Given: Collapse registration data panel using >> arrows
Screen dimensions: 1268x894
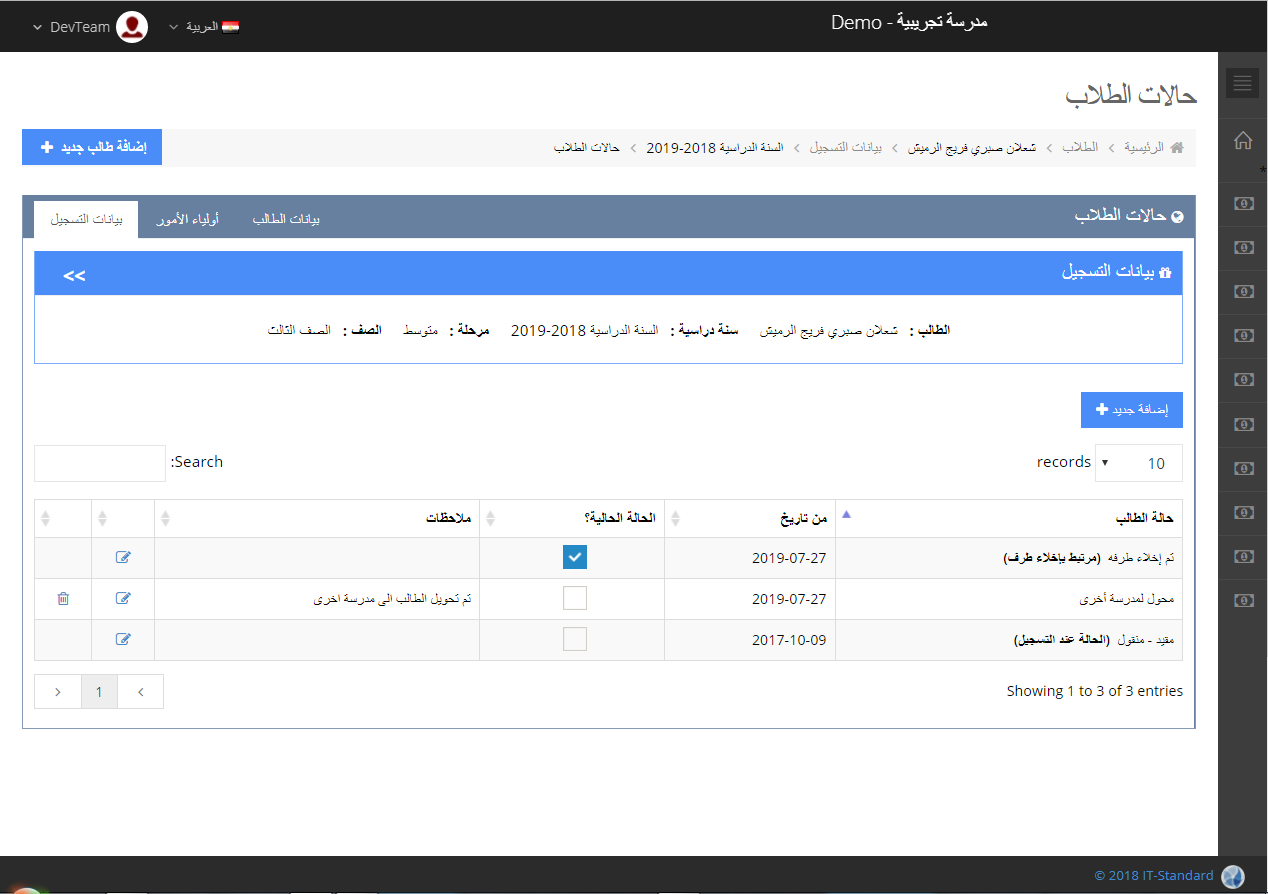Looking at the screenshot, I should coord(74,275).
